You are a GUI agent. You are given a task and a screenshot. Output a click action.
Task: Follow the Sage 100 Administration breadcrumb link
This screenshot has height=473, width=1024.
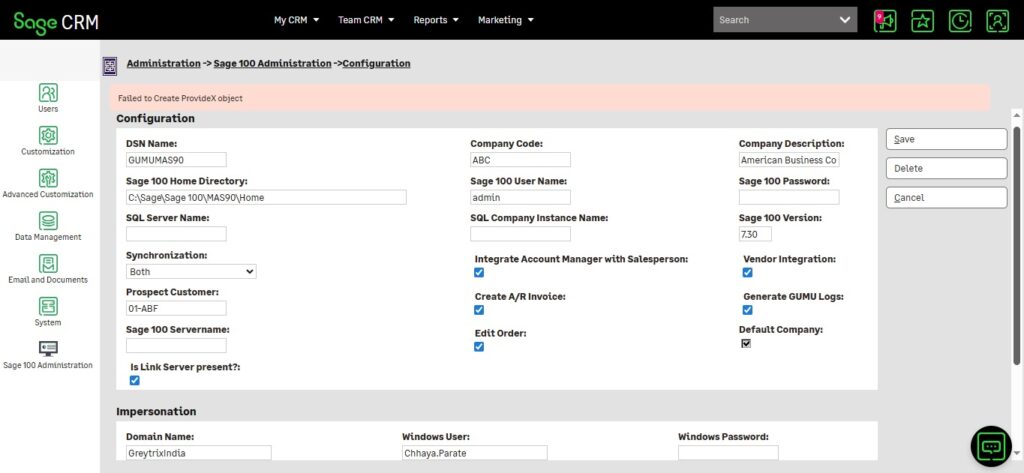272,63
